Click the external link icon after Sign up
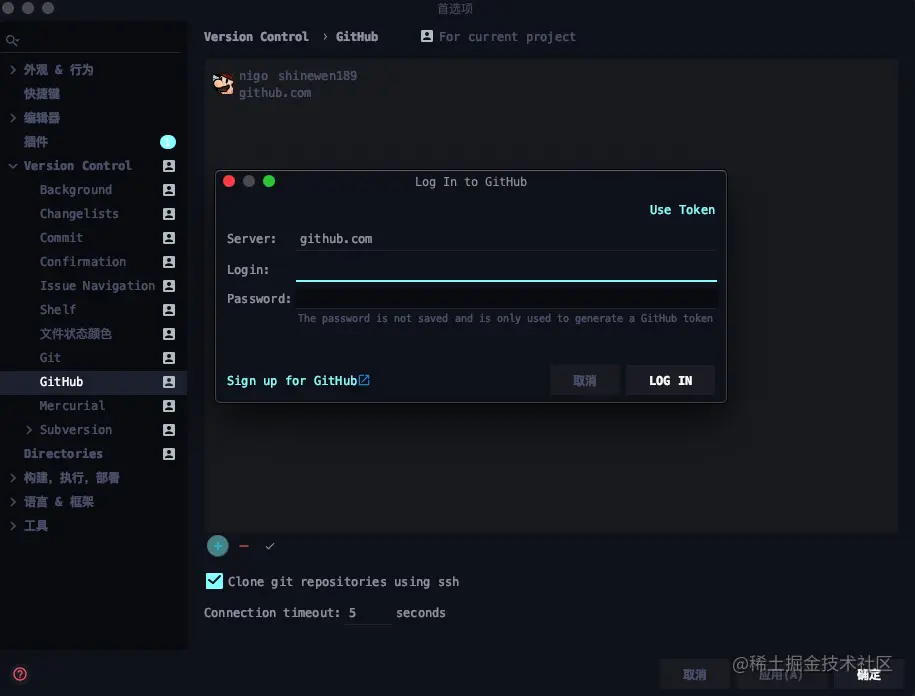Image resolution: width=915 pixels, height=696 pixels. point(364,380)
